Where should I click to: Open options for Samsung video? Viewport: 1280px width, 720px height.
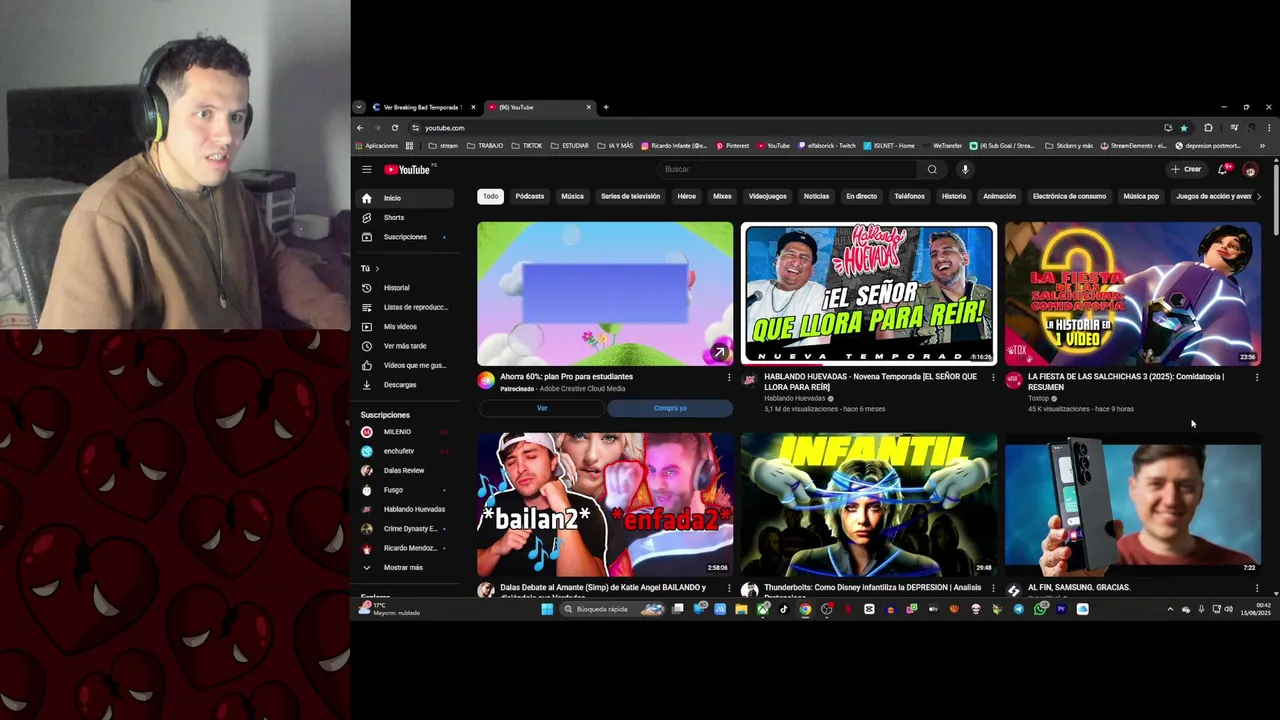[x=1257, y=589]
